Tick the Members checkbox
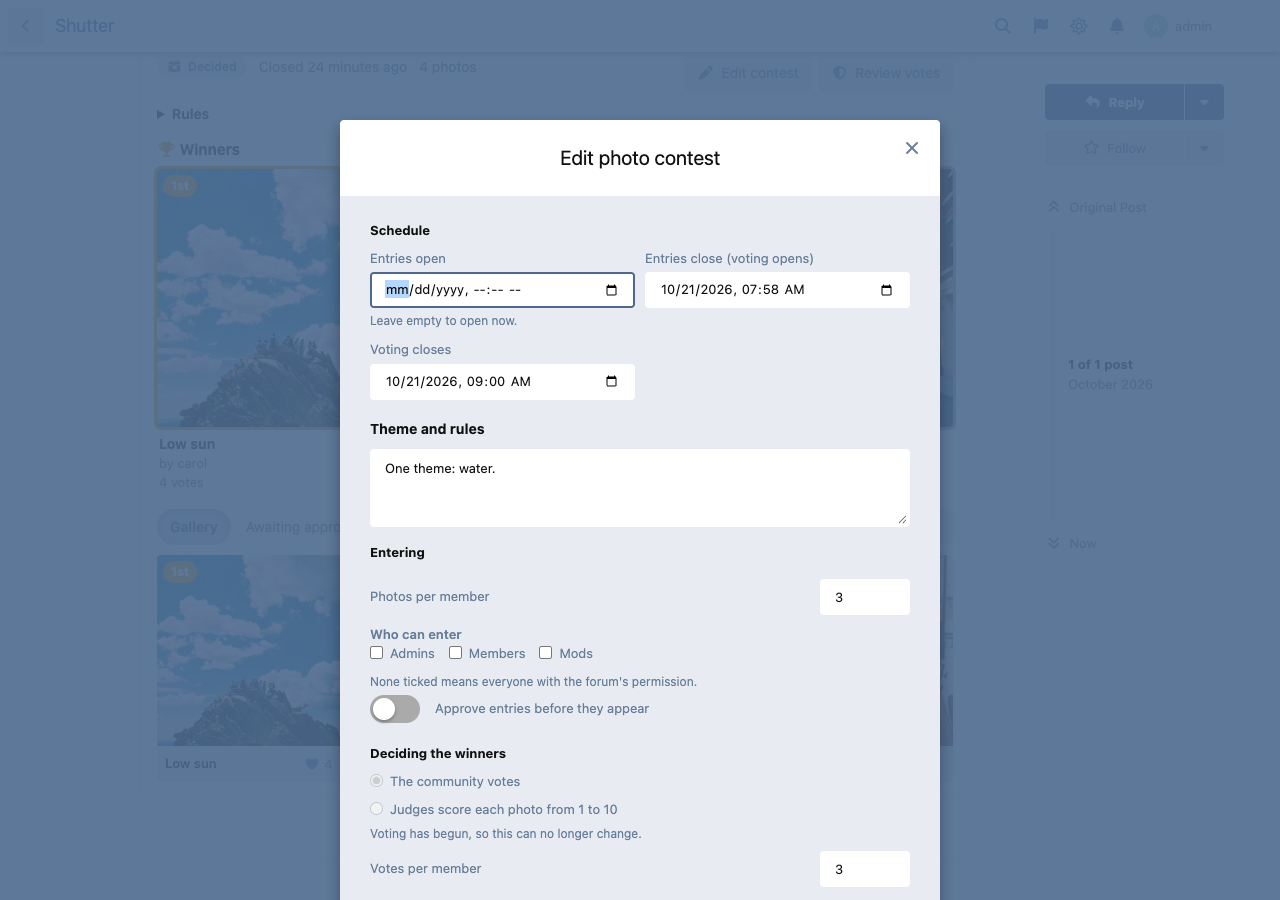The image size is (1280, 900). coord(455,653)
